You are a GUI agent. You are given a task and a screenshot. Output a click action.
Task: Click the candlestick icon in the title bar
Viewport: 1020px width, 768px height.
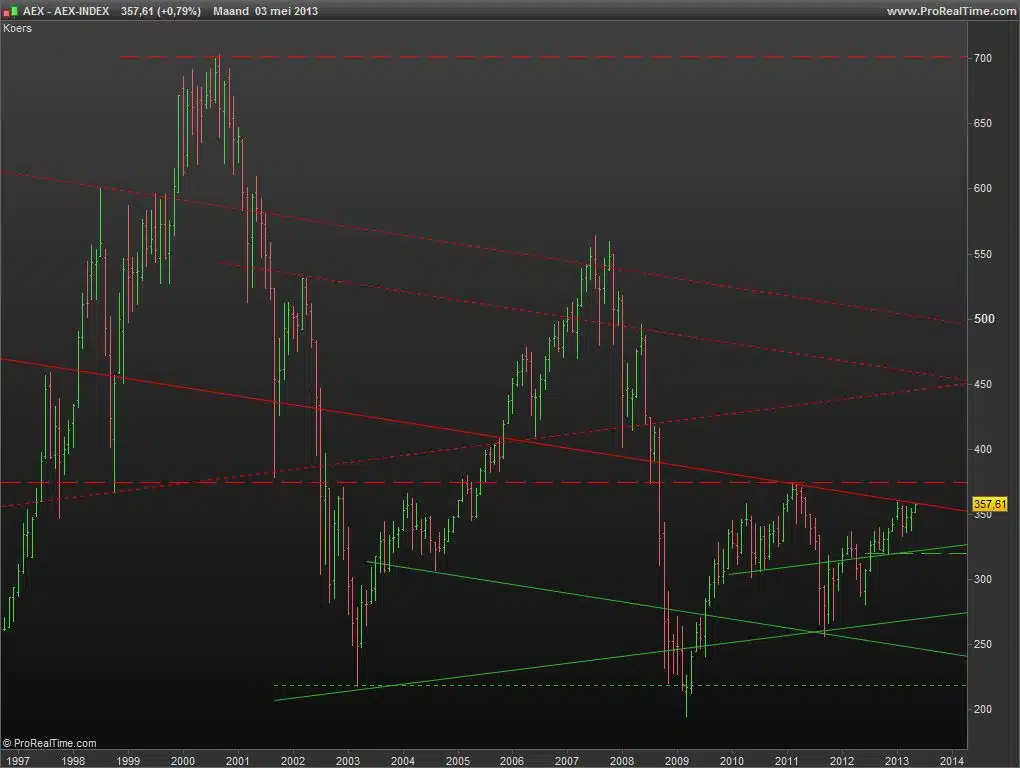(11, 11)
